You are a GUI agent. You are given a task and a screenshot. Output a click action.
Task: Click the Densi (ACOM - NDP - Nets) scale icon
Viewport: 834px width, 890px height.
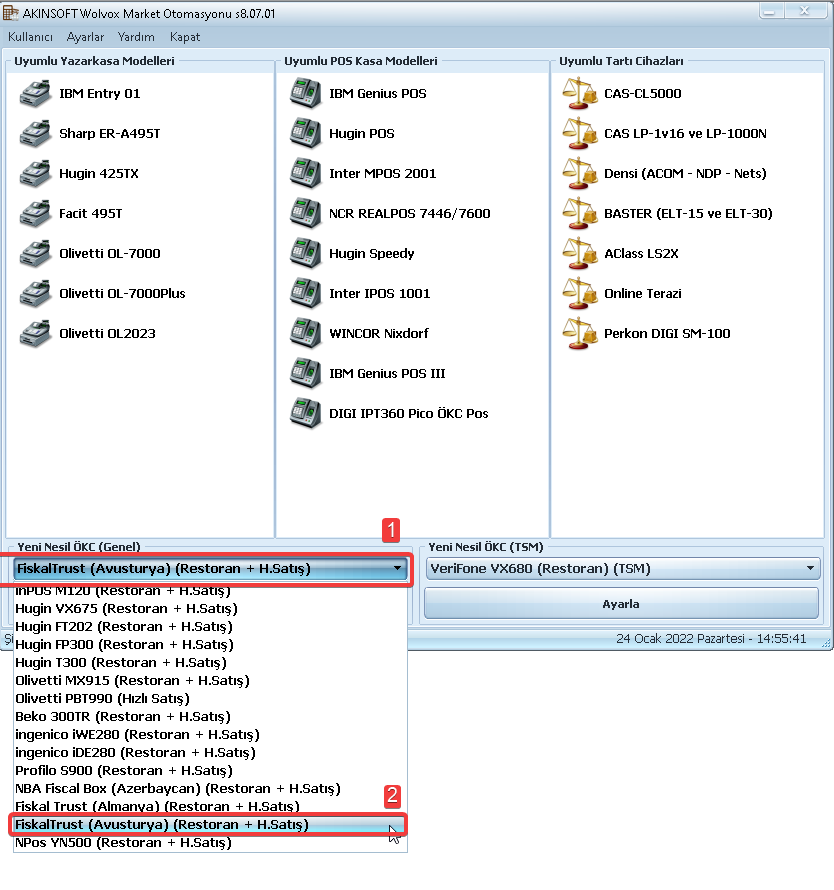click(x=580, y=174)
